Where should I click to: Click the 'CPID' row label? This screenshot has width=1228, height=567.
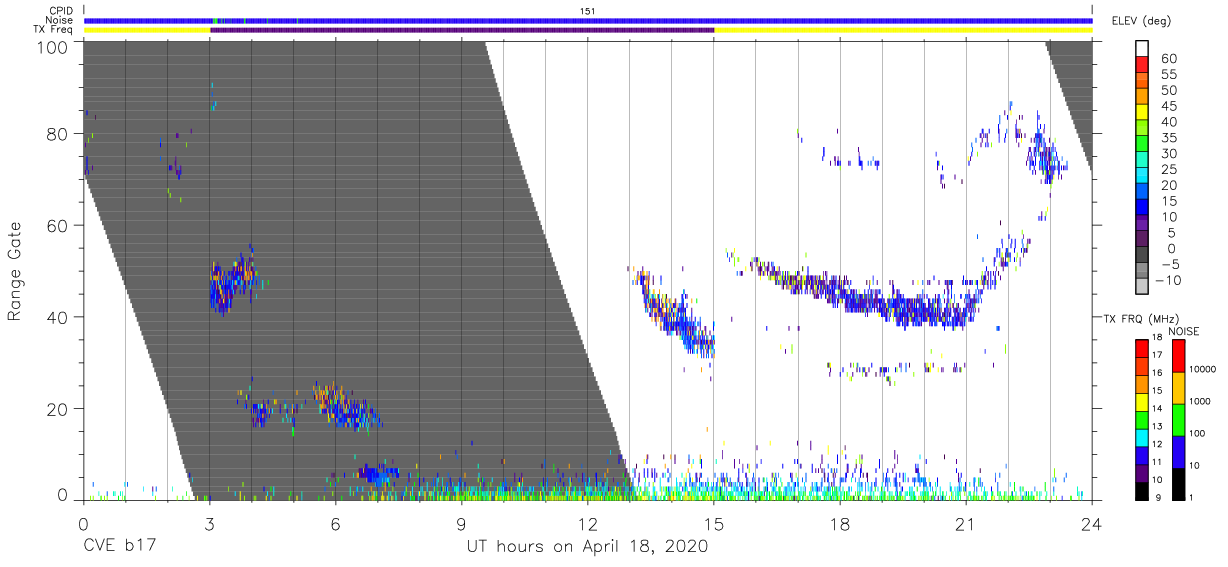[x=59, y=10]
